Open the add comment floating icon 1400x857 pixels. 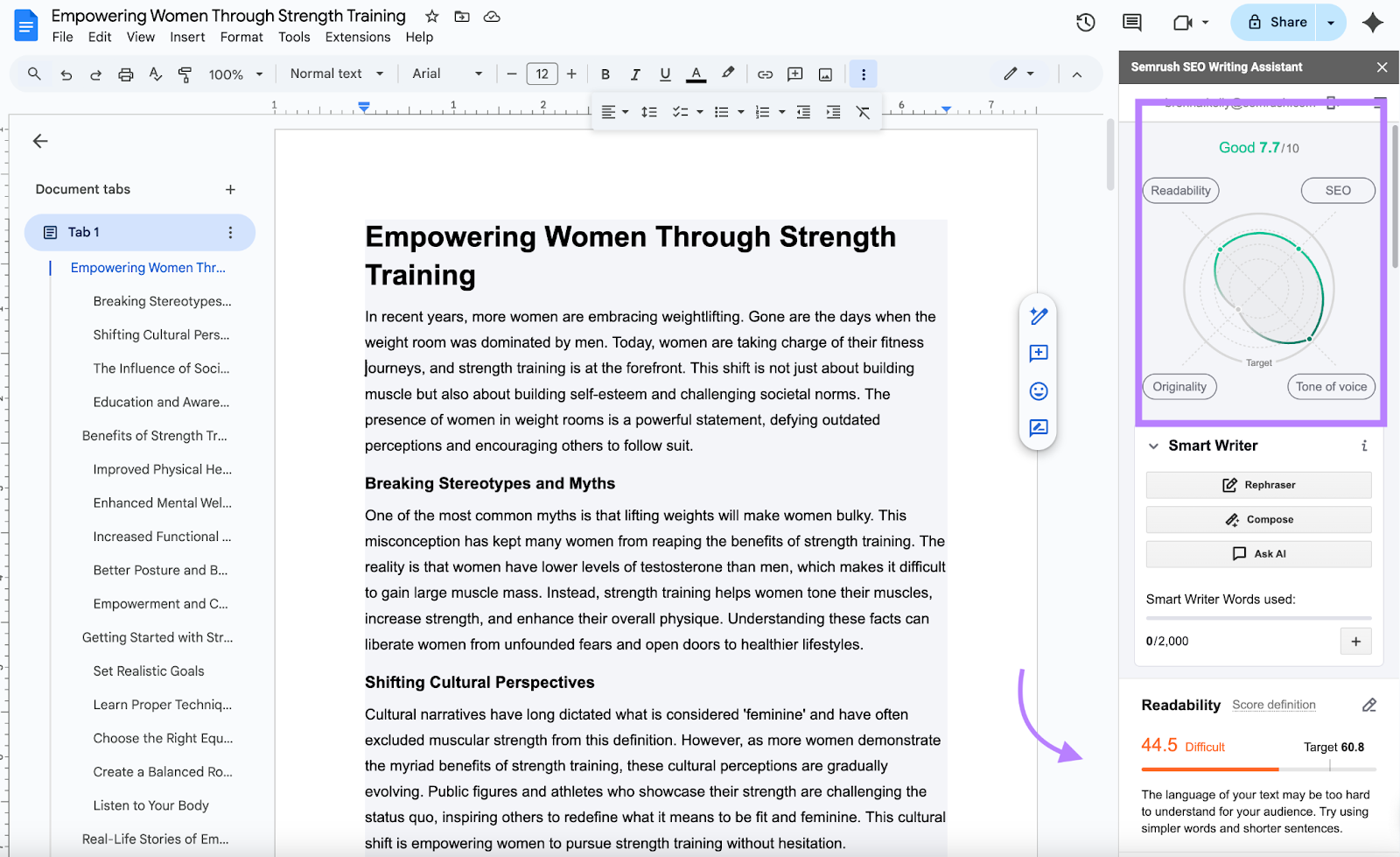pos(1038,354)
